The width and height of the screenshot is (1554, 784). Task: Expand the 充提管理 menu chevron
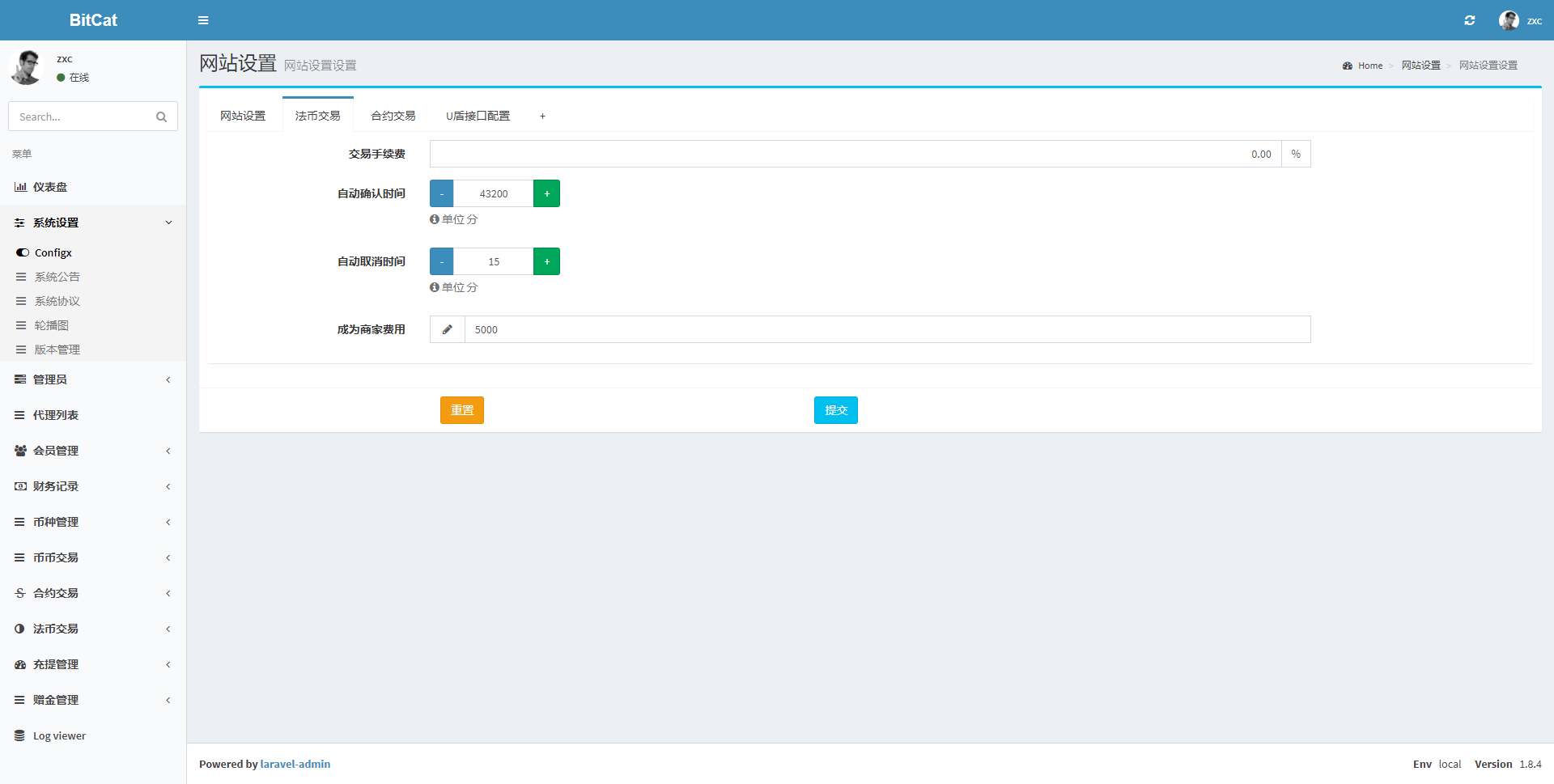click(x=168, y=664)
